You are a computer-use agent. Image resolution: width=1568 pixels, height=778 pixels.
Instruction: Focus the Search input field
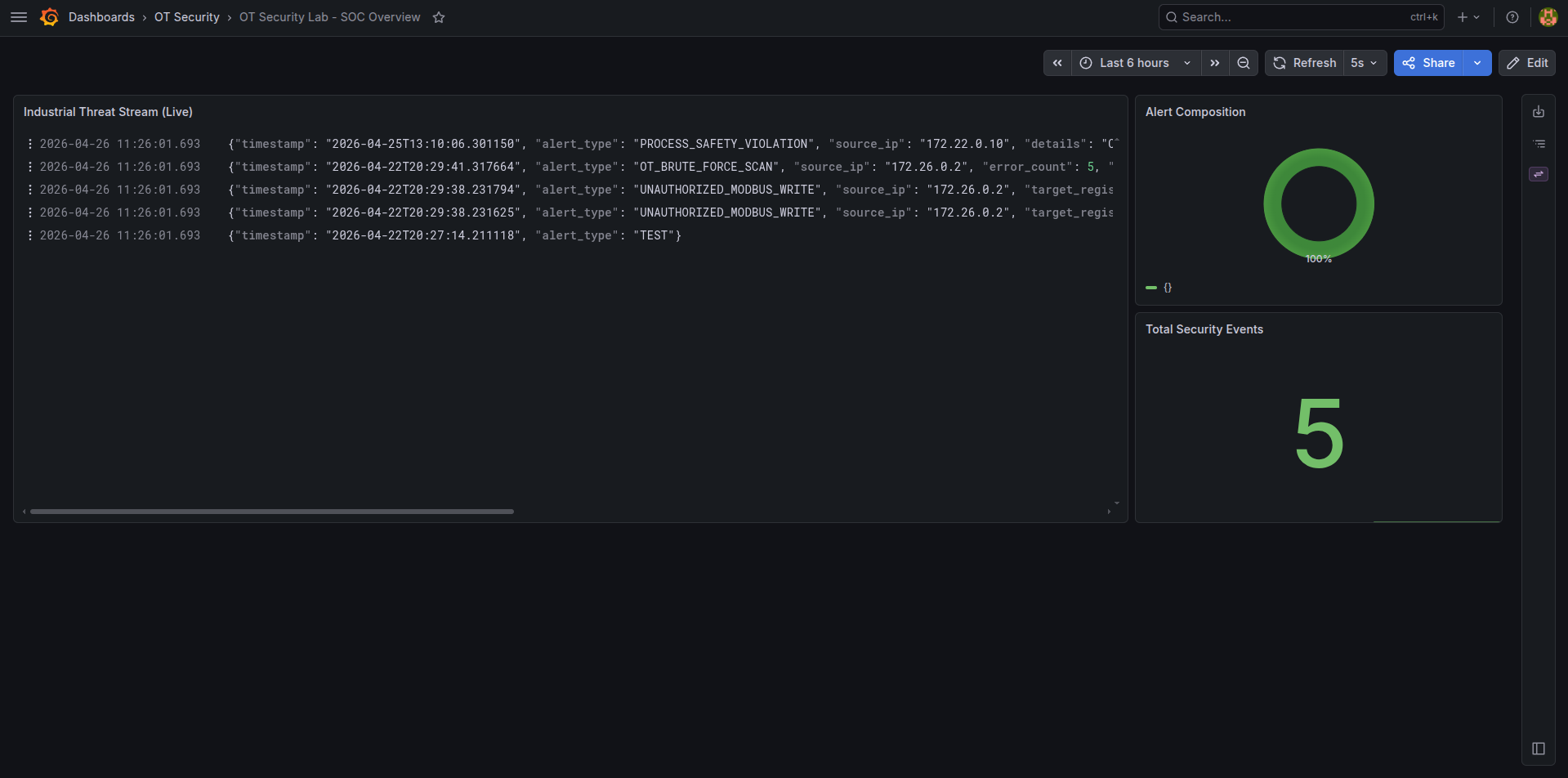point(1301,17)
